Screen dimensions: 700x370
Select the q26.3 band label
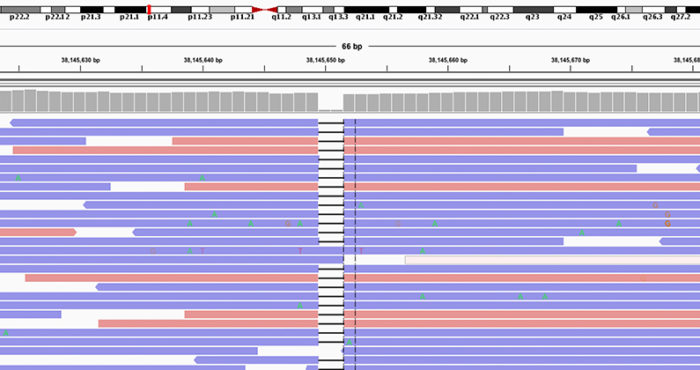(x=652, y=17)
